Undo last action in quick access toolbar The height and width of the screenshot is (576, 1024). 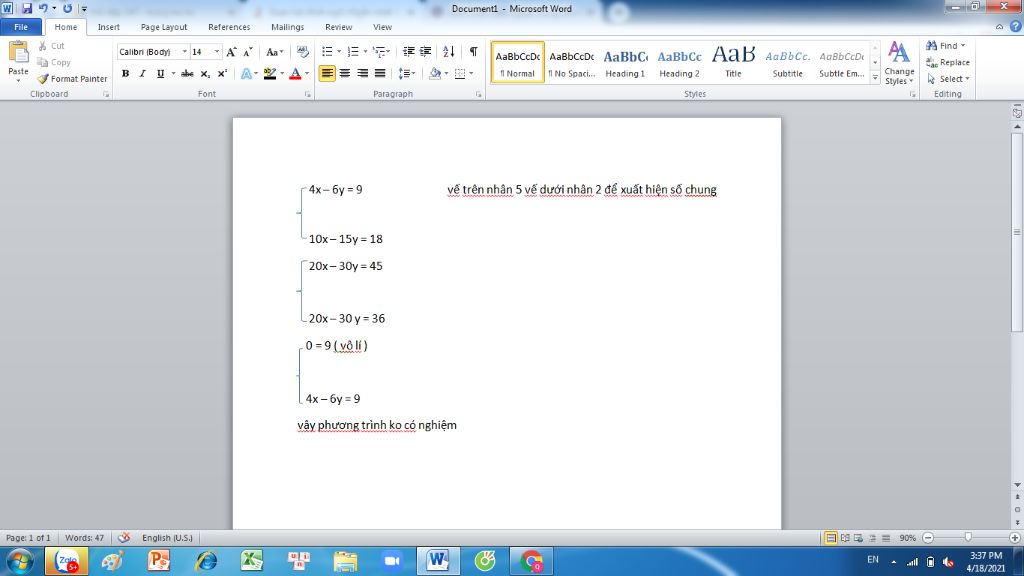[43, 8]
